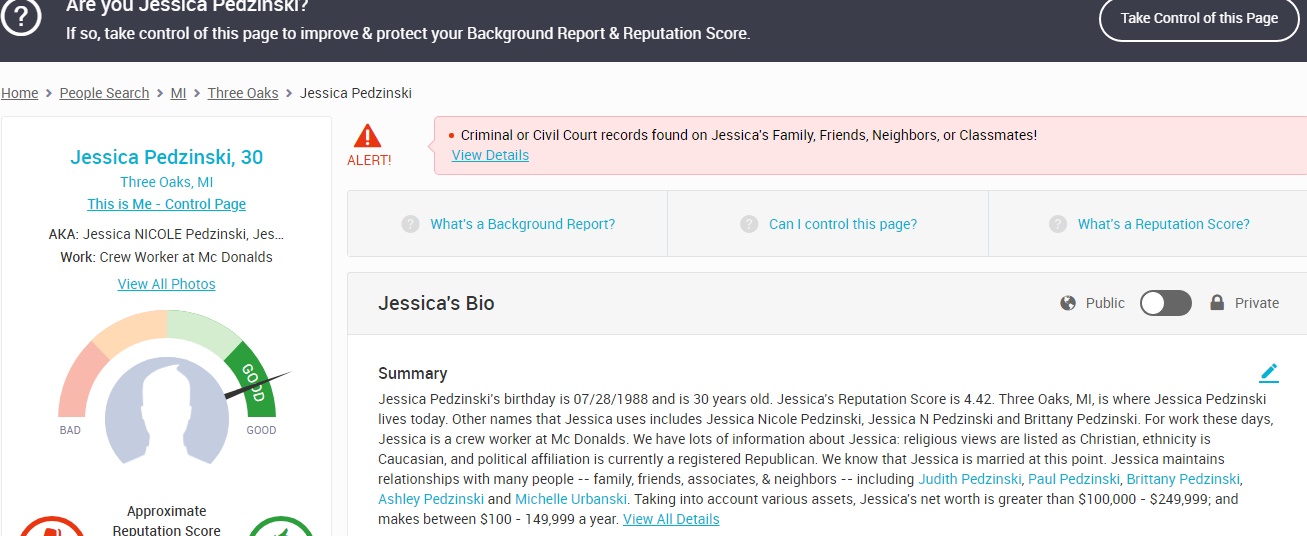Open Paul Pedzinski's profile link
The height and width of the screenshot is (536, 1307).
point(1076,479)
